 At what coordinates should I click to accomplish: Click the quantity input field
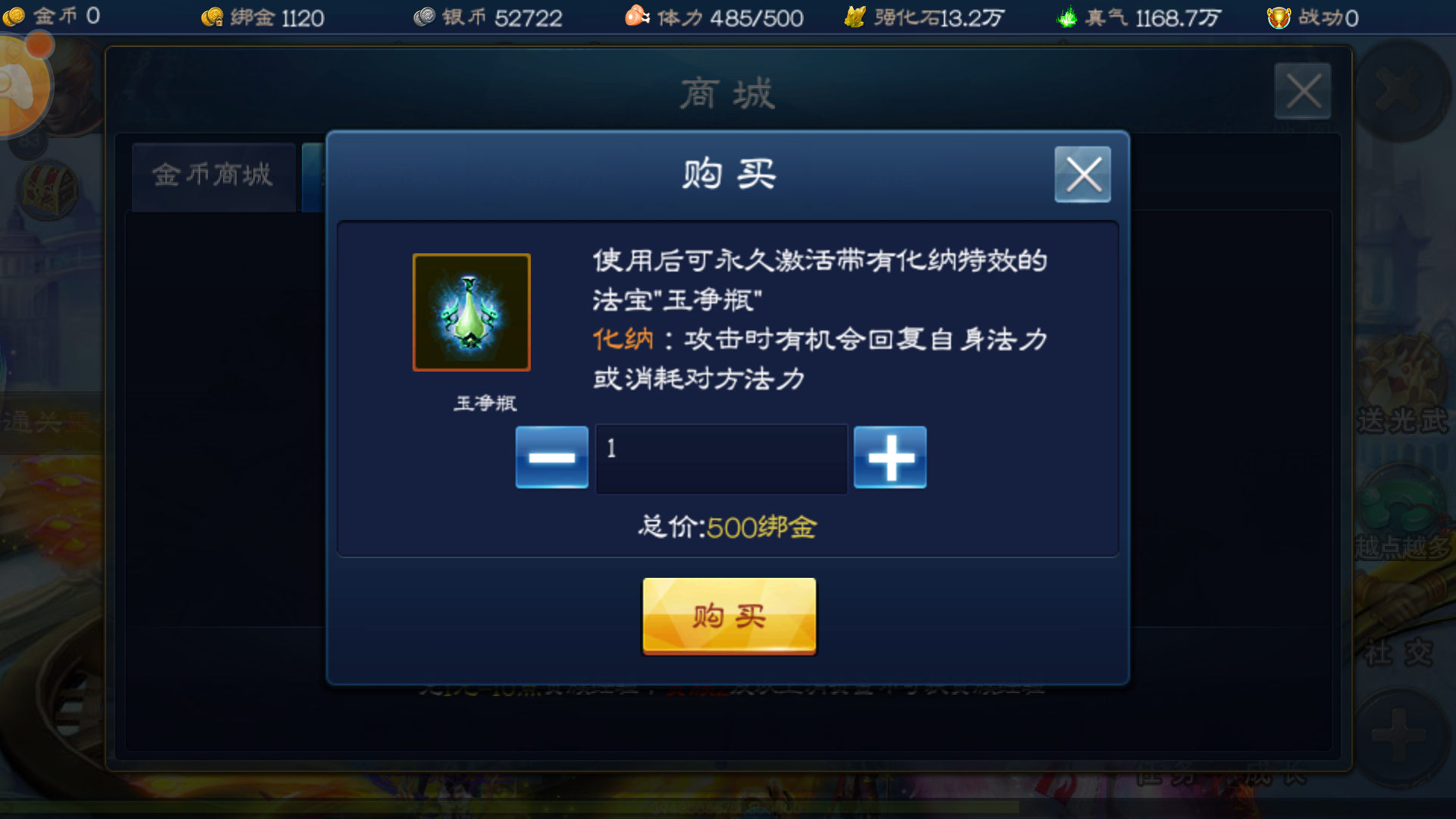(721, 458)
